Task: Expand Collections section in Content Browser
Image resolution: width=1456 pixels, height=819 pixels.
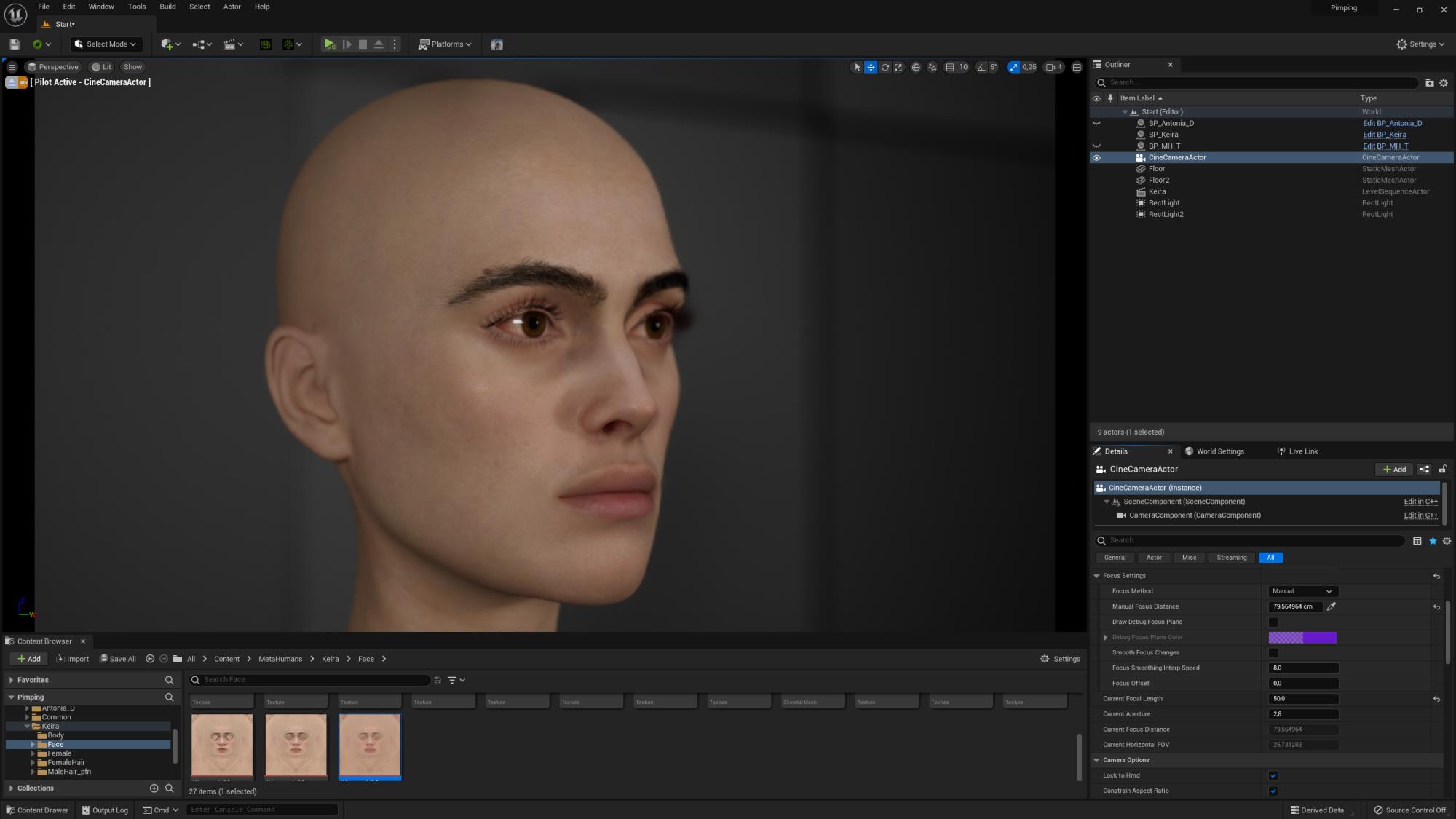Action: click(11, 788)
